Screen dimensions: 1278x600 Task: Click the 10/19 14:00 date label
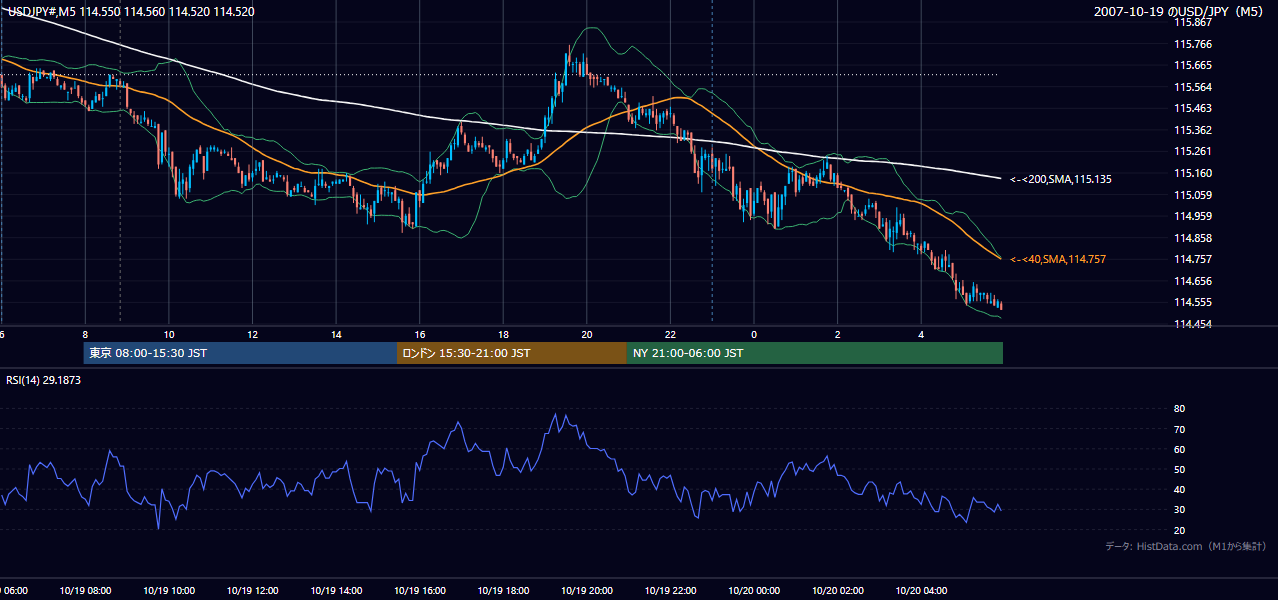tap(336, 591)
